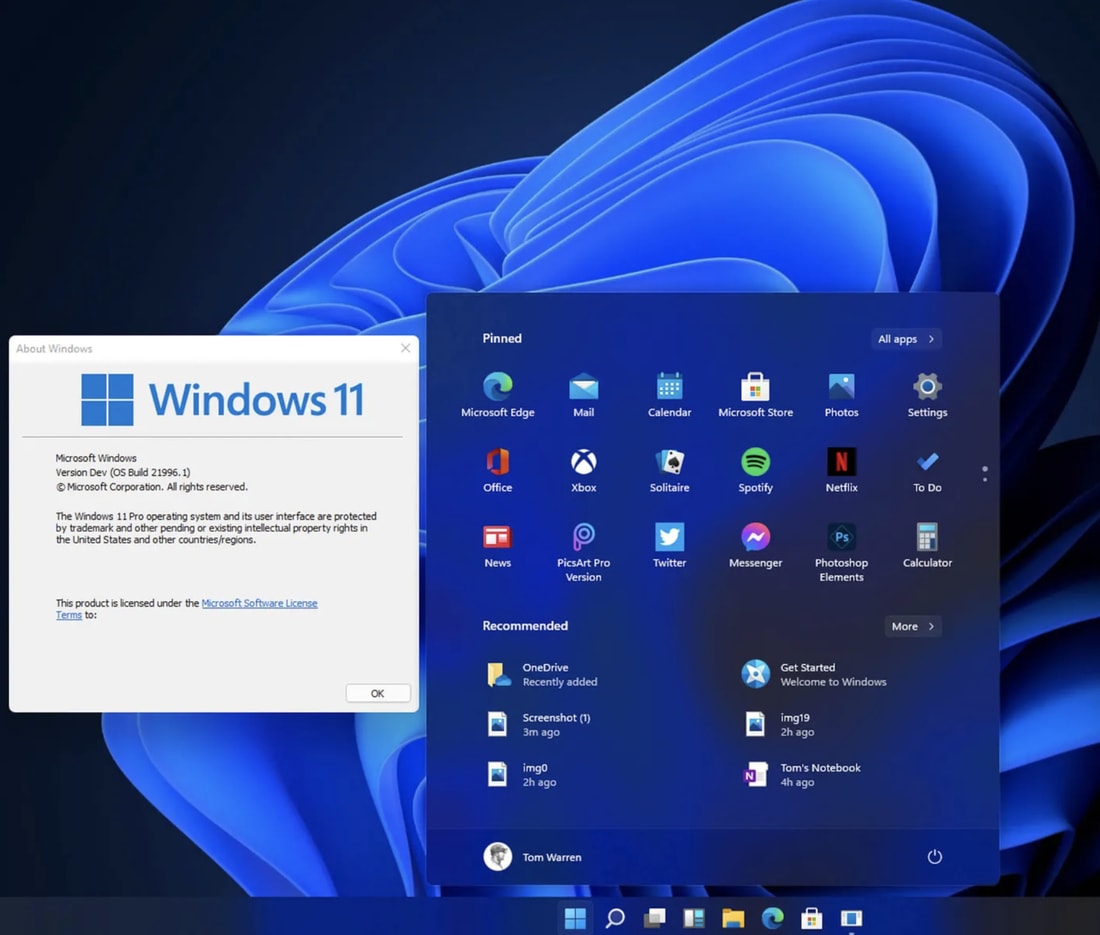This screenshot has width=1100, height=935.
Task: Open Tom Warren user account menu
Action: pyautogui.click(x=532, y=856)
